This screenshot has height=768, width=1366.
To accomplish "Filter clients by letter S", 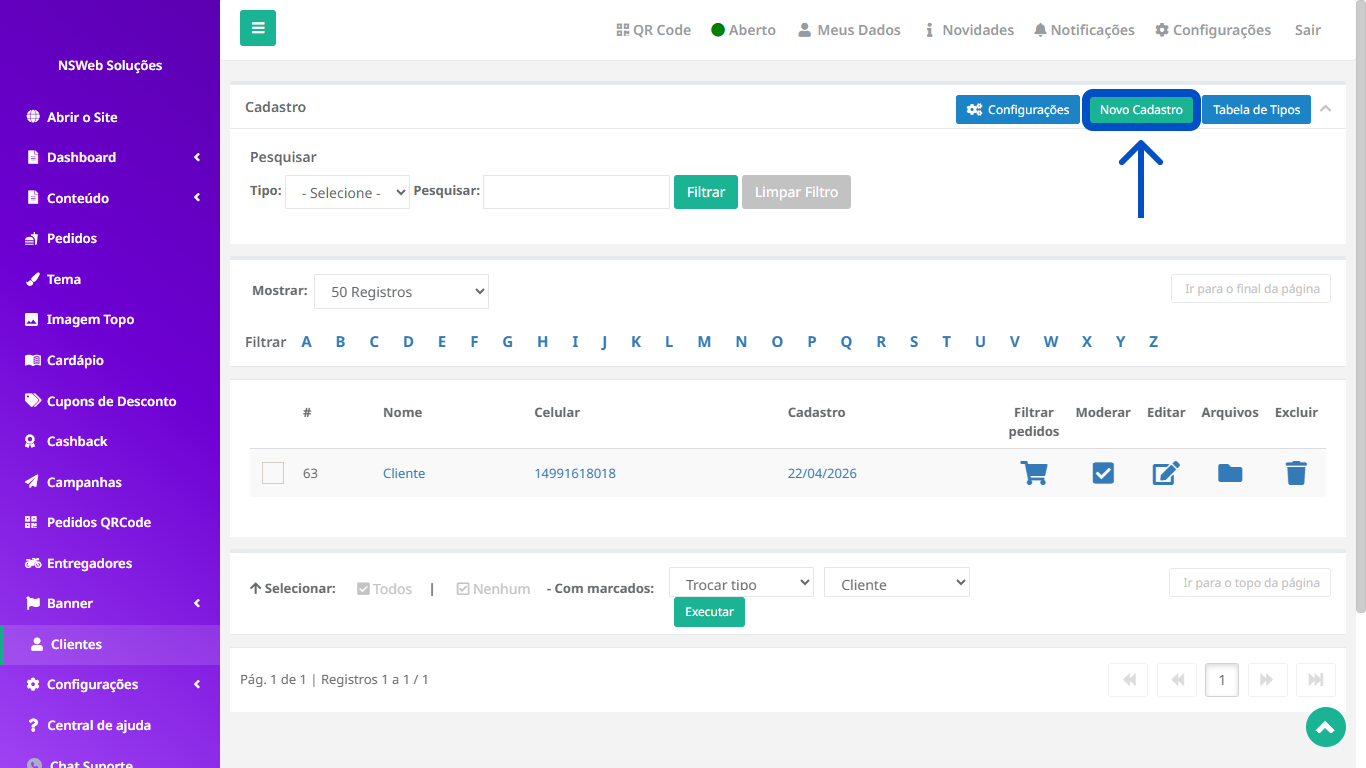I will pyautogui.click(x=914, y=342).
